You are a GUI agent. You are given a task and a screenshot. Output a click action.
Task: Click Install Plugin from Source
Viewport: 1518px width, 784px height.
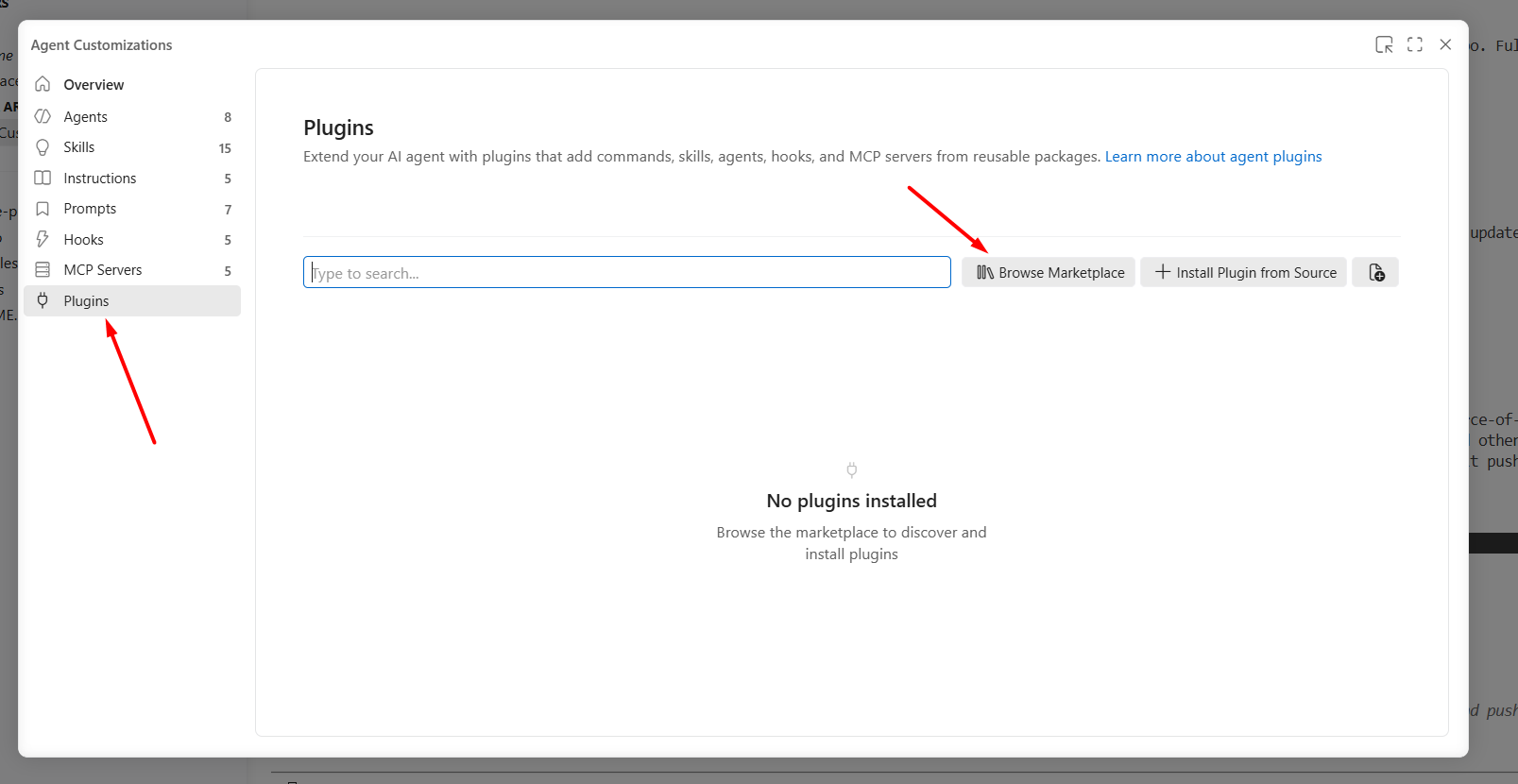point(1243,272)
